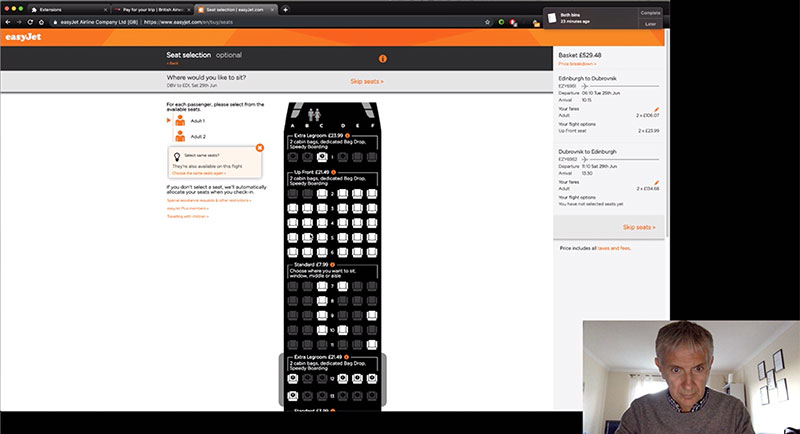Click the orange info icon in header
The image size is (800, 434).
click(383, 59)
